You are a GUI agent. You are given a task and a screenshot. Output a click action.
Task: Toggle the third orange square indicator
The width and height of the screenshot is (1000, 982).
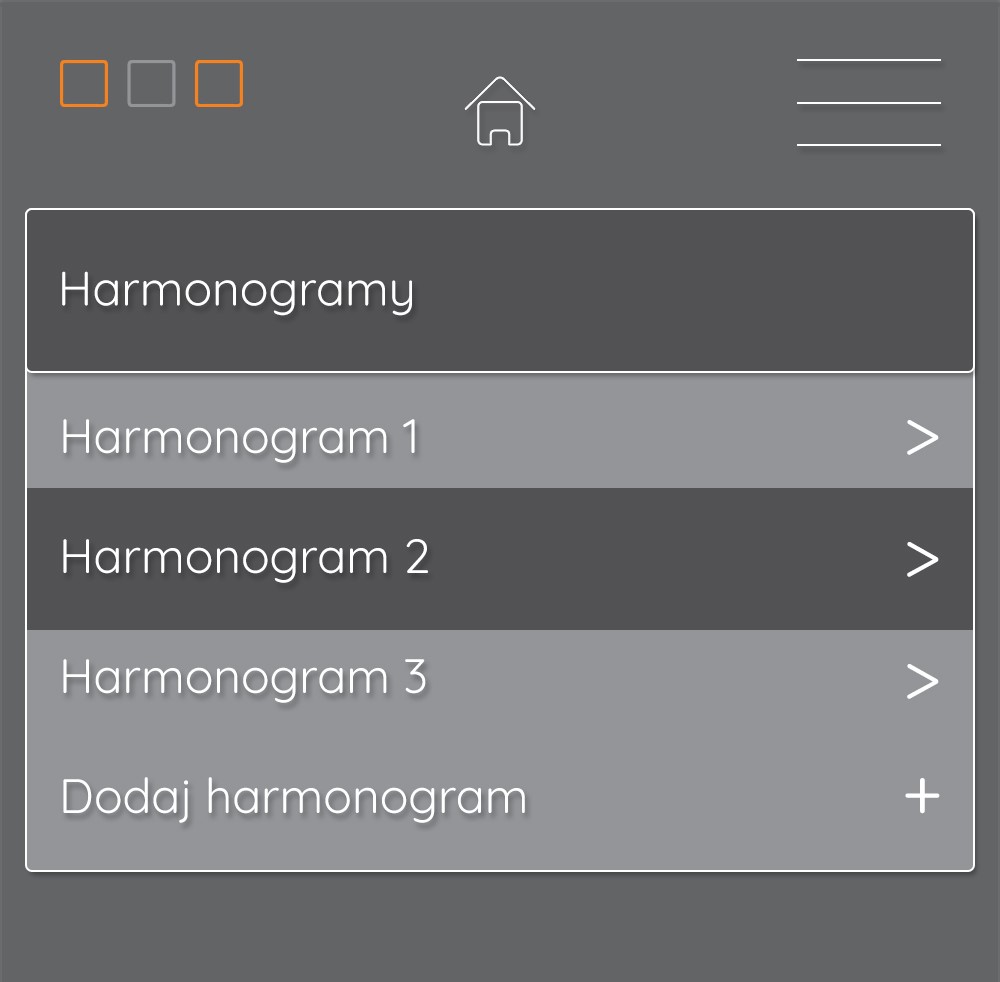[219, 84]
